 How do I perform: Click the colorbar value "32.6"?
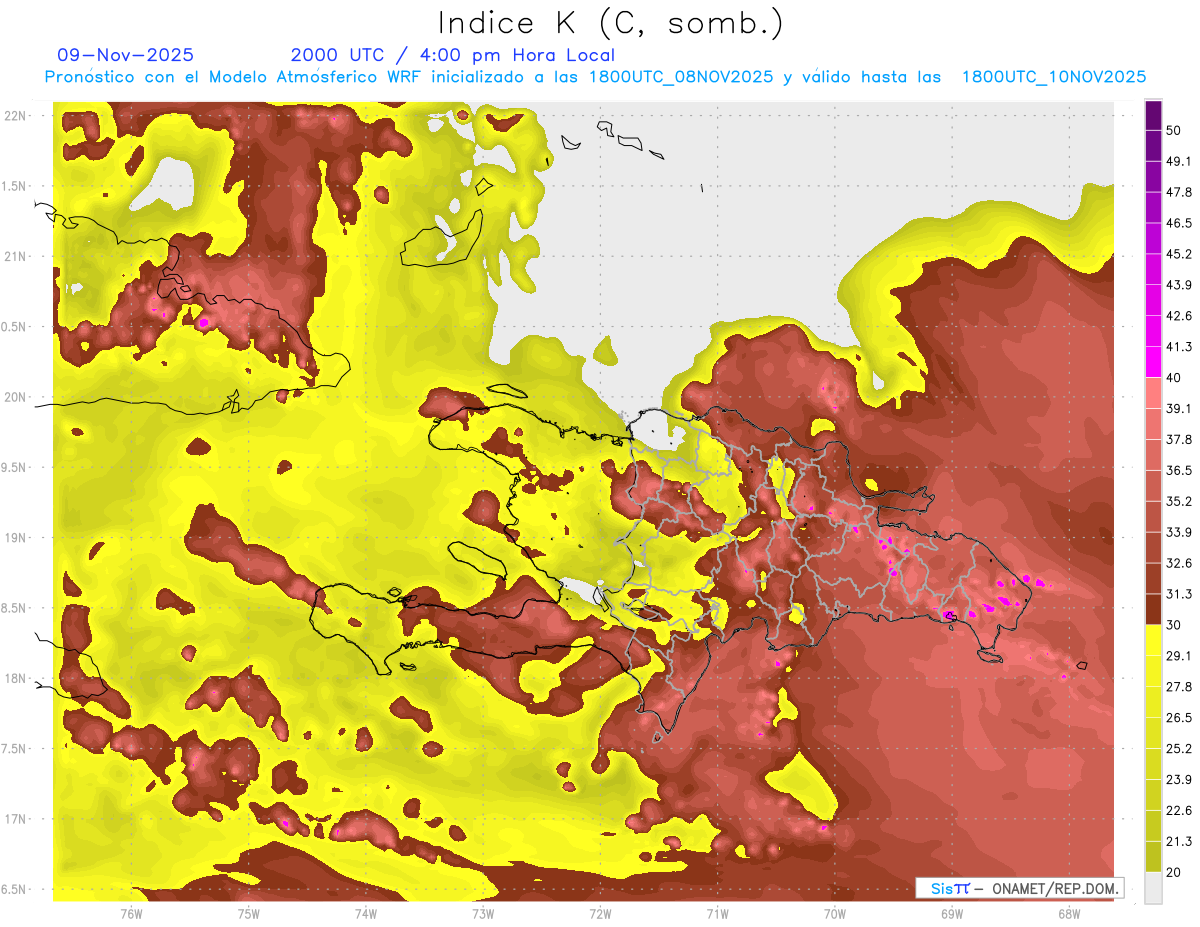coord(1179,563)
